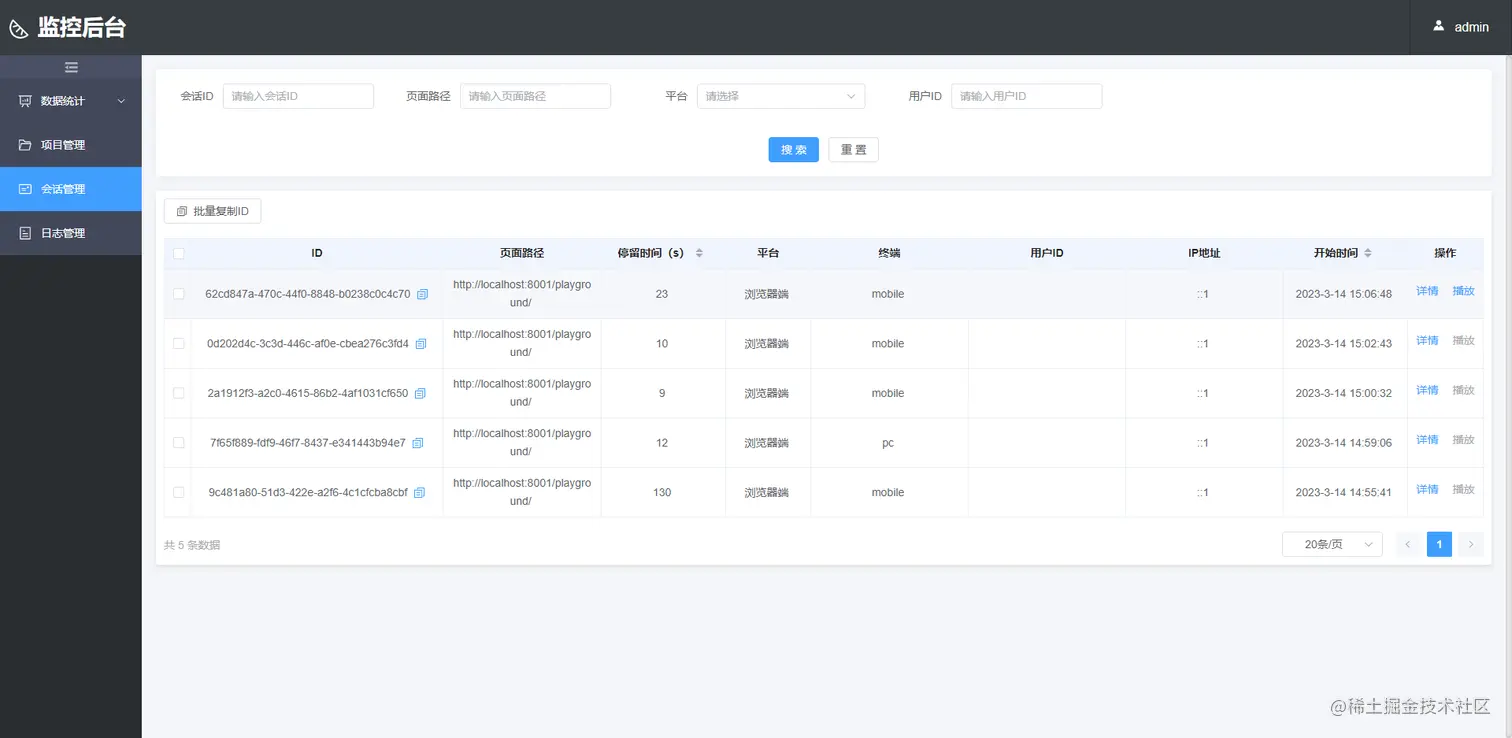
Task: Click the dwell time value 130
Action: point(662,492)
